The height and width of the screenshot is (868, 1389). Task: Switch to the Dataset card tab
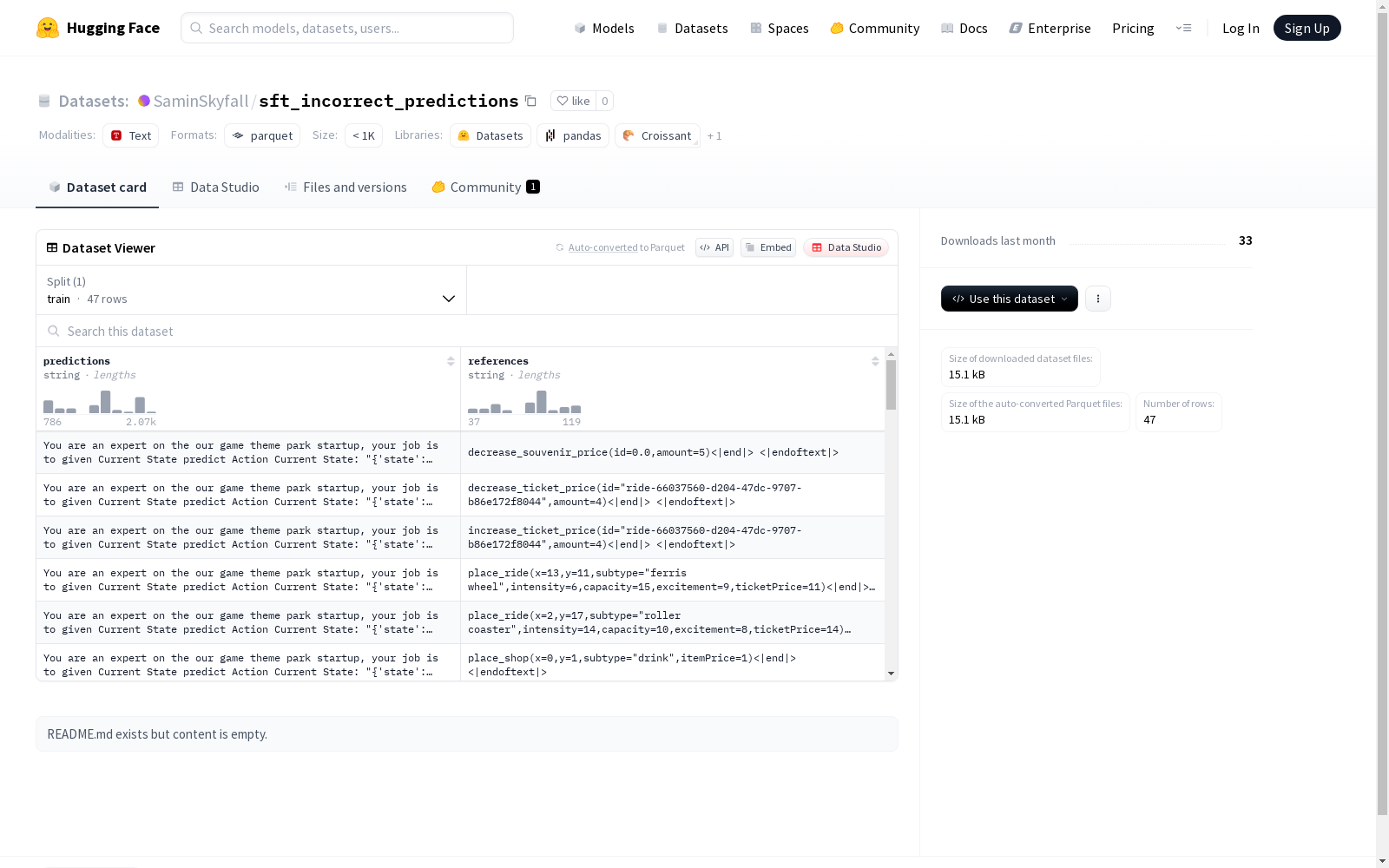click(x=97, y=187)
